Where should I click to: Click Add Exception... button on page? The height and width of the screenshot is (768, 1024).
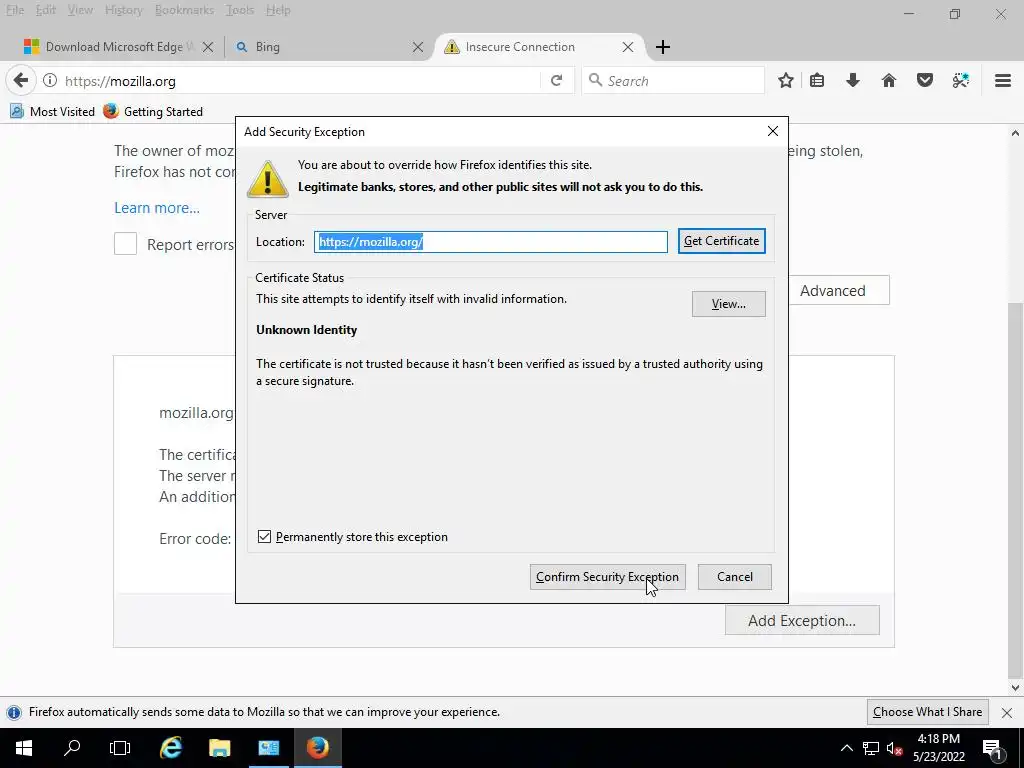point(802,620)
